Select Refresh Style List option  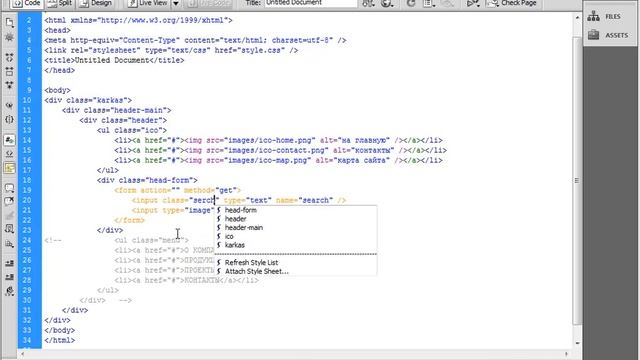[251, 262]
